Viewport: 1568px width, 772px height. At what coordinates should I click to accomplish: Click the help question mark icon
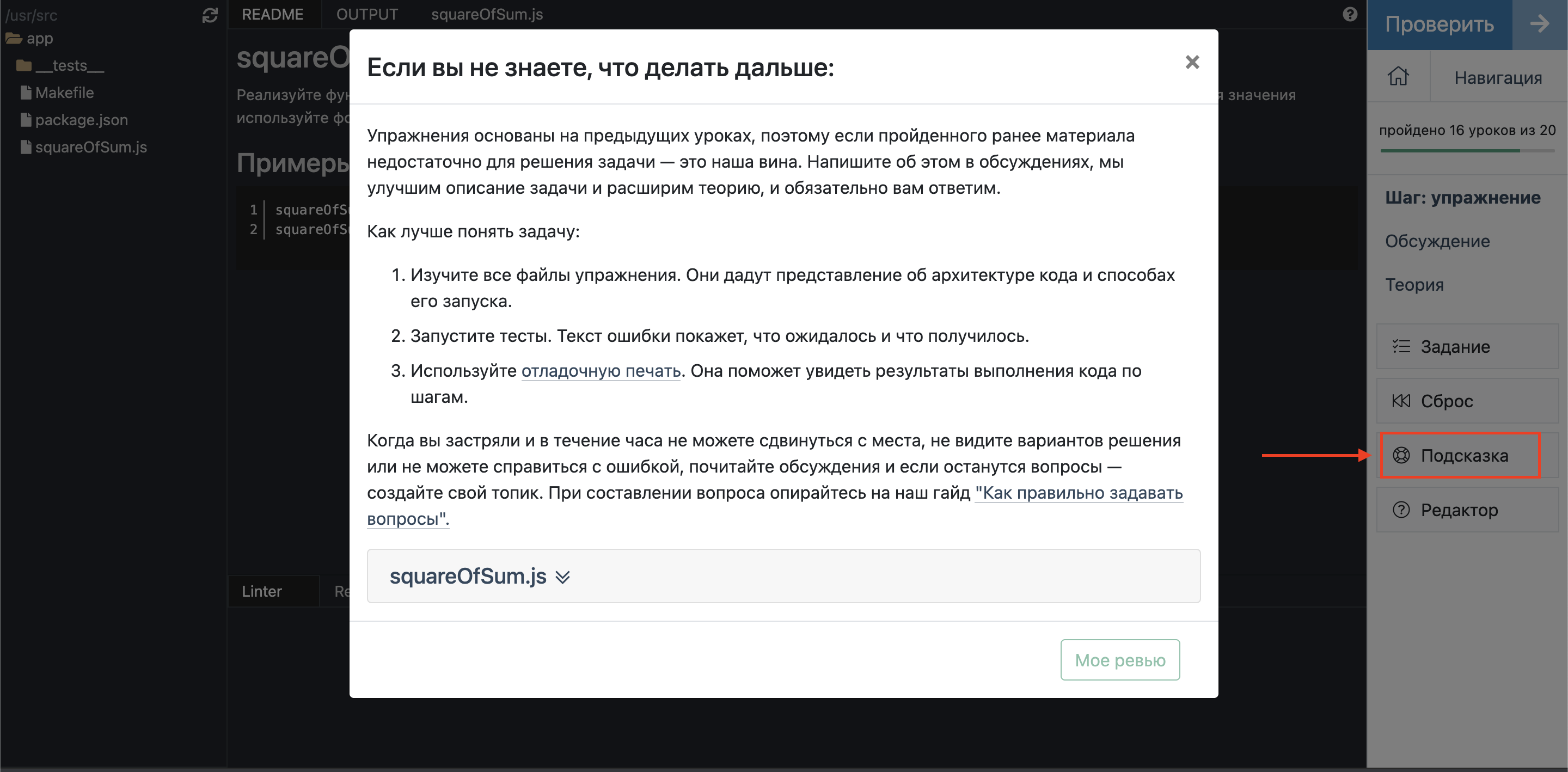click(x=1350, y=14)
